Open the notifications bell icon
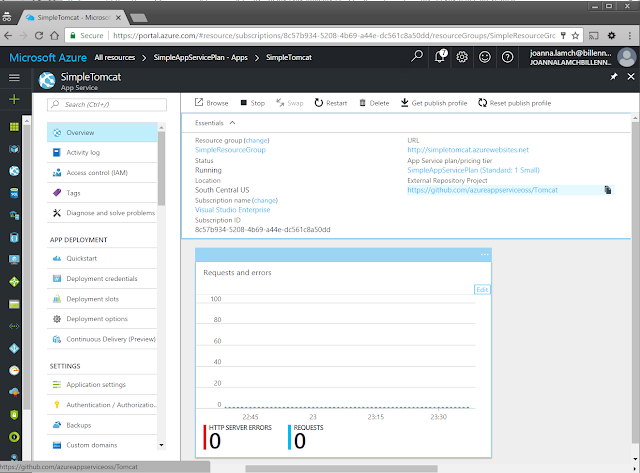Image resolution: width=640 pixels, height=473 pixels. coord(440,56)
